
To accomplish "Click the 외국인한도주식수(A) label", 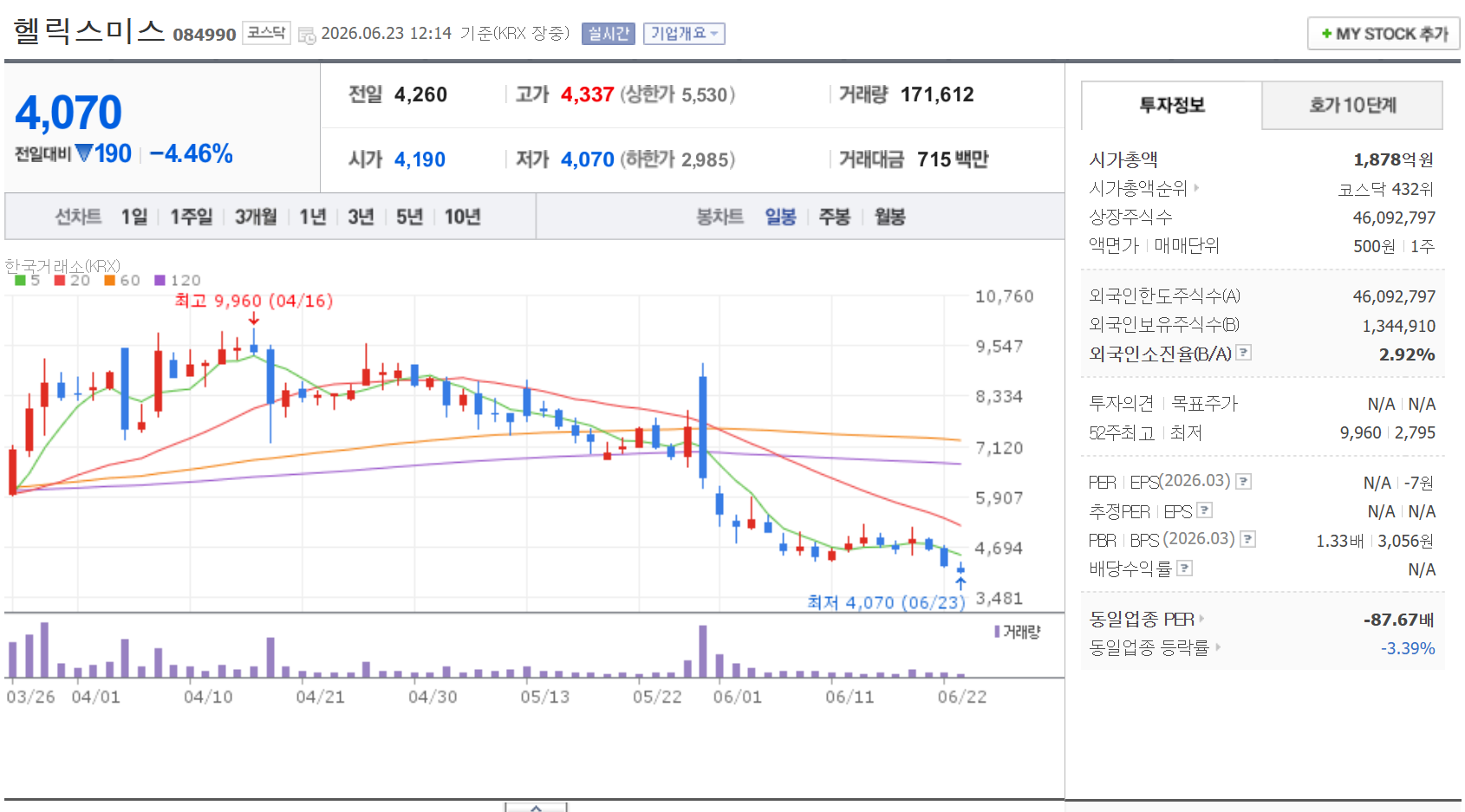I will 1164,296.
